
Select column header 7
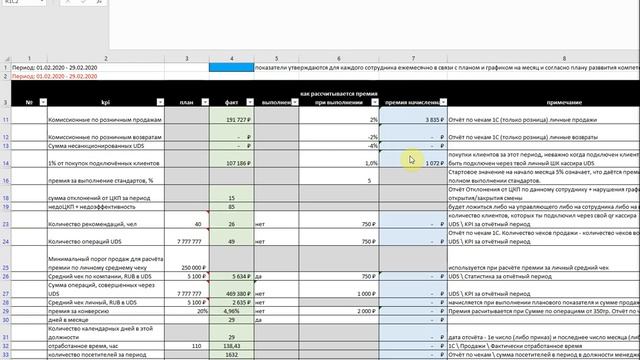click(413, 59)
